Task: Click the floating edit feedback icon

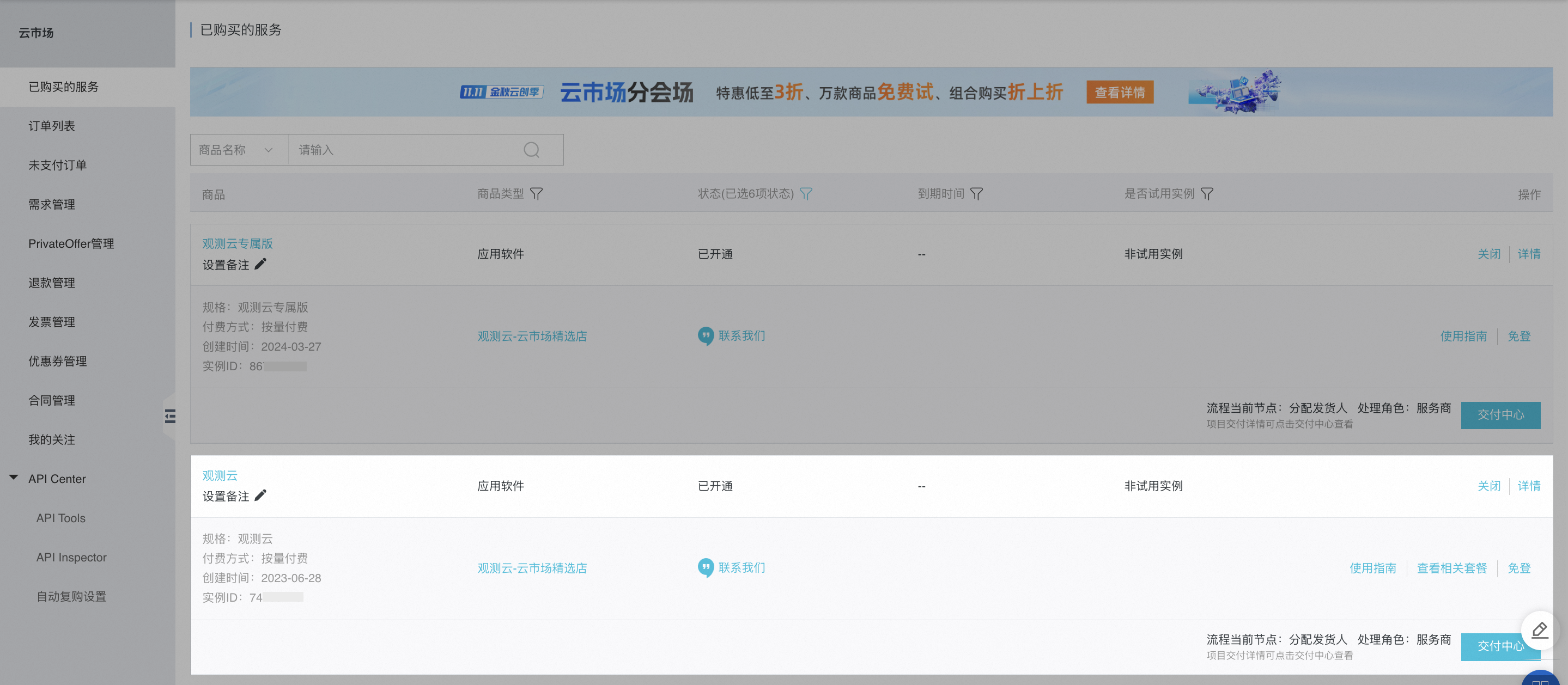Action: (x=1539, y=630)
